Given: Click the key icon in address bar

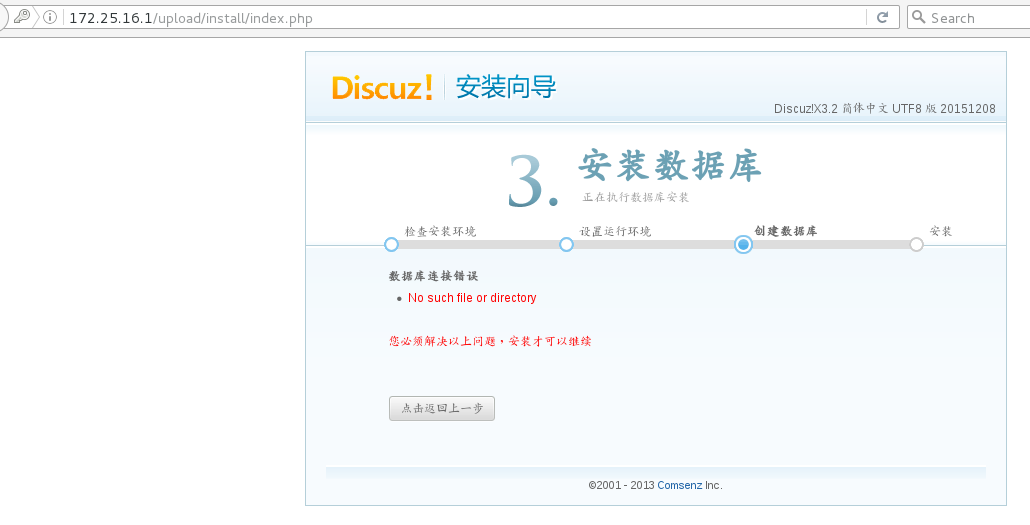Looking at the screenshot, I should (22, 16).
